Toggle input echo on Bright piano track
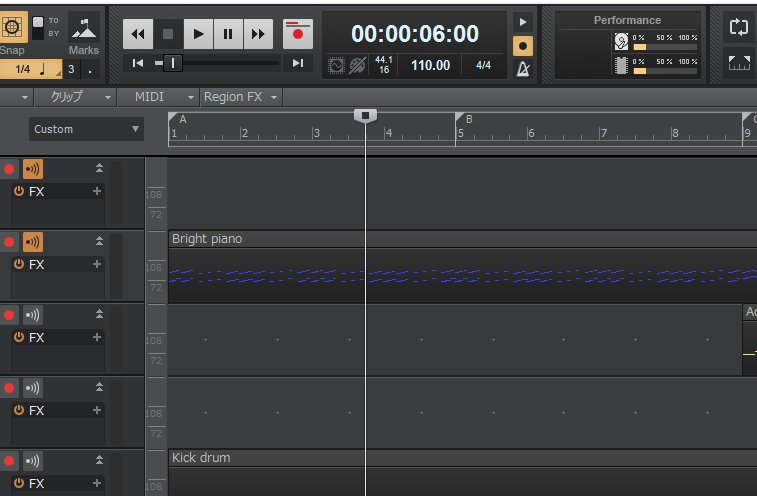757x496 pixels. [x=32, y=242]
